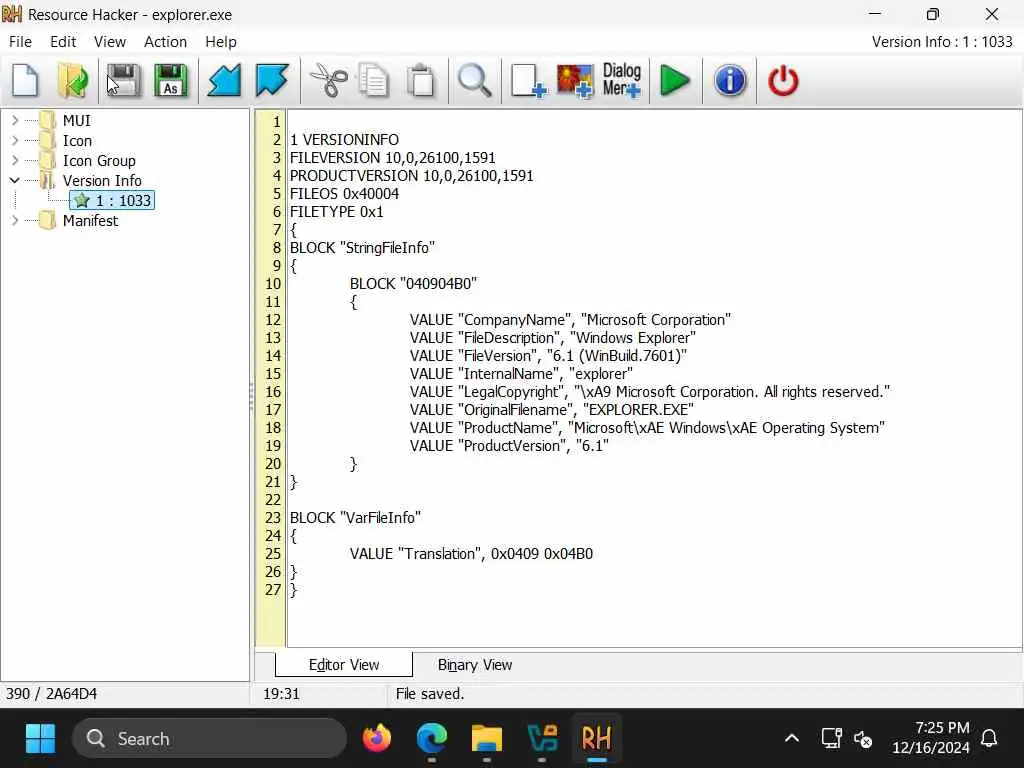The image size is (1024, 768).
Task: Click the Resource Hacker taskbar icon
Action: [x=596, y=739]
